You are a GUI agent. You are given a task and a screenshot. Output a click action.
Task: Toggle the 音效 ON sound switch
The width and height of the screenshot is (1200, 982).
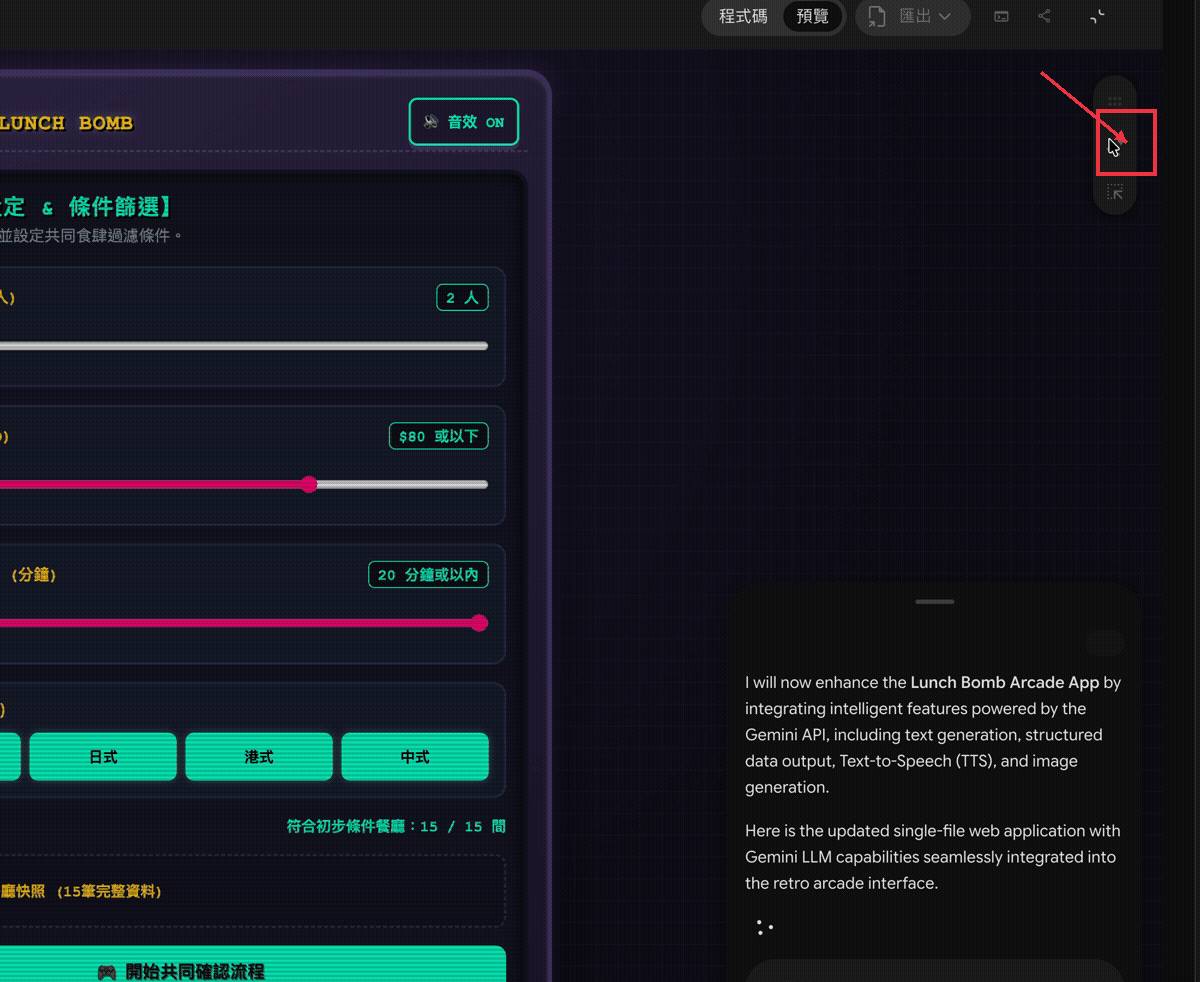point(464,122)
